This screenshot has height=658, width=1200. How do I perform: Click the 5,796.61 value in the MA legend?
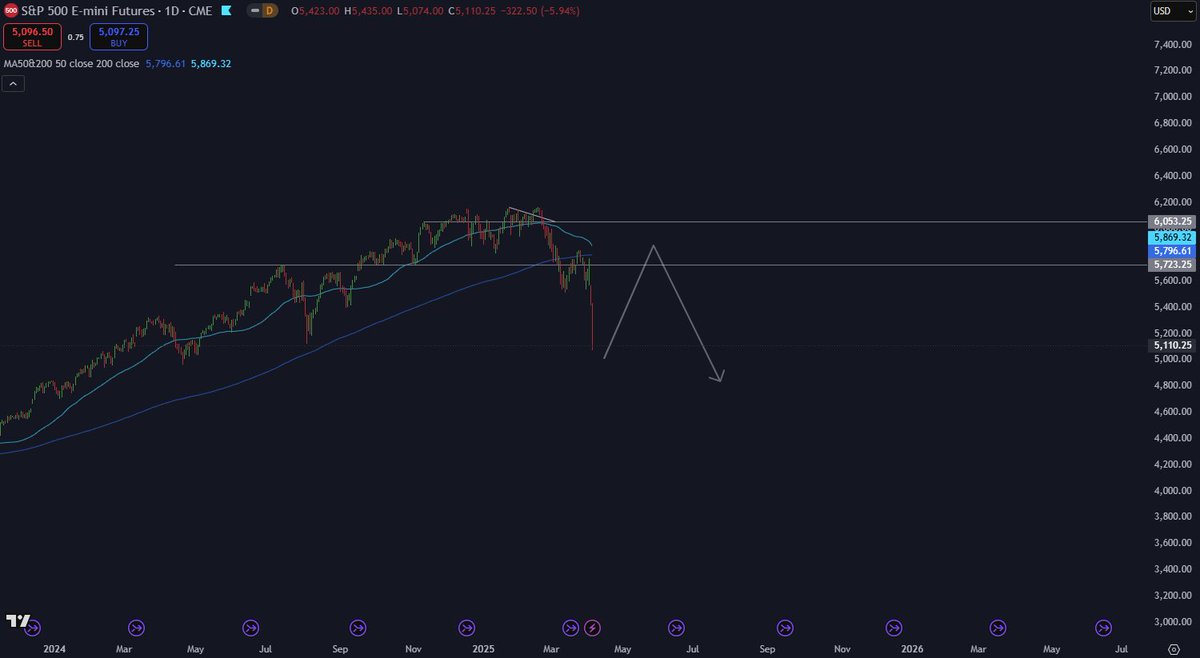pos(166,63)
